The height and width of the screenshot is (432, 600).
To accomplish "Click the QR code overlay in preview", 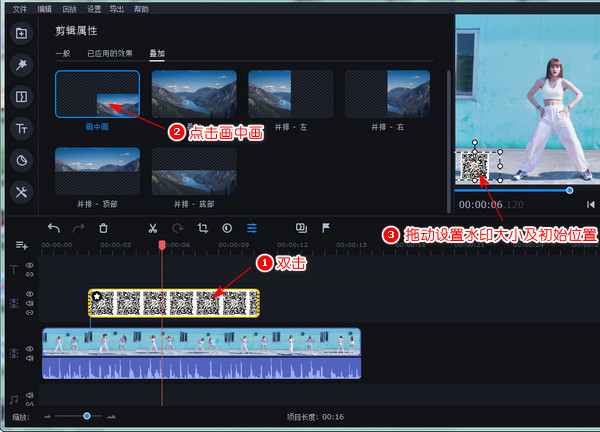I will coord(475,166).
